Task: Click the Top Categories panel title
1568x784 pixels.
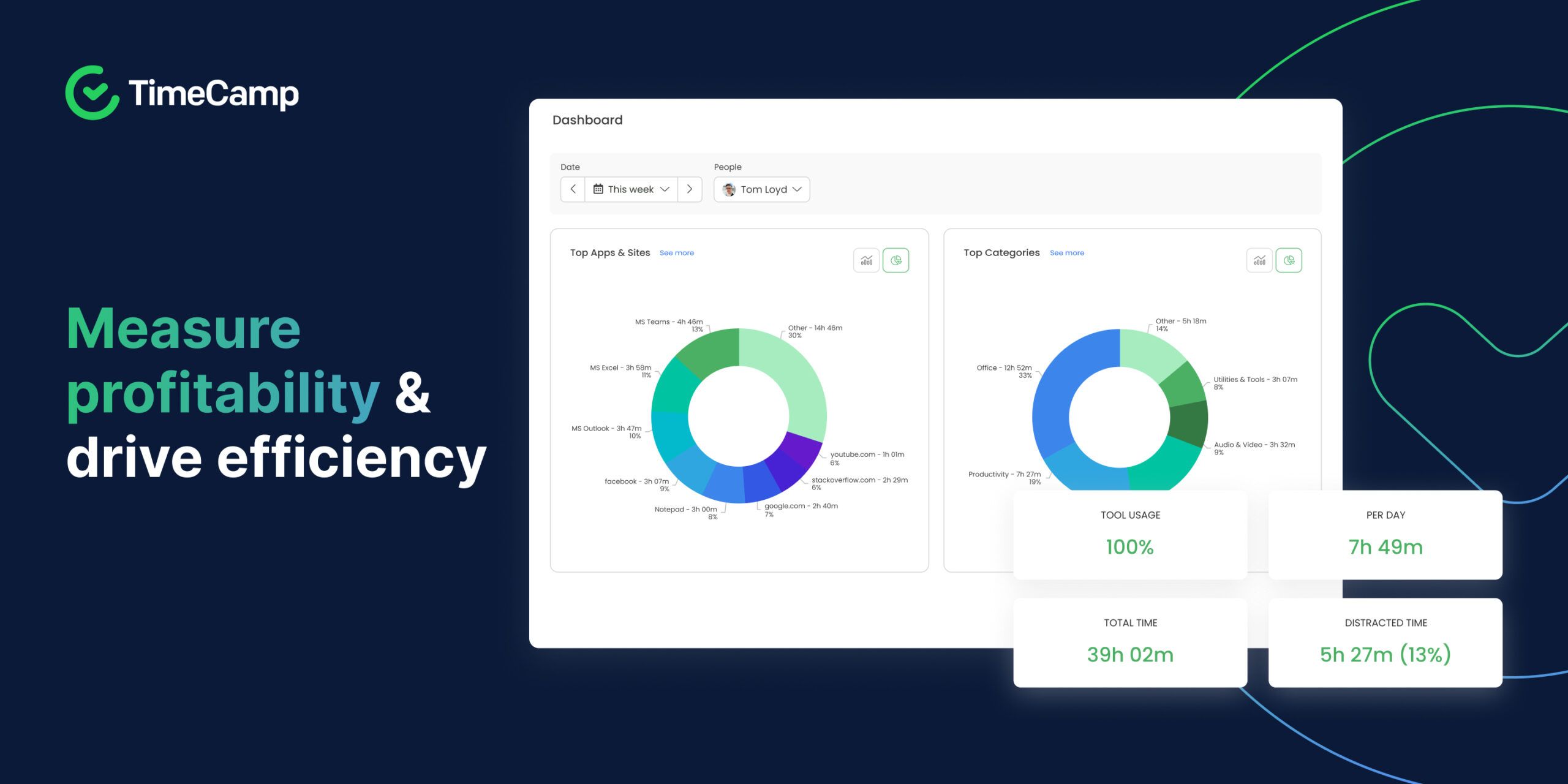Action: pos(1001,252)
